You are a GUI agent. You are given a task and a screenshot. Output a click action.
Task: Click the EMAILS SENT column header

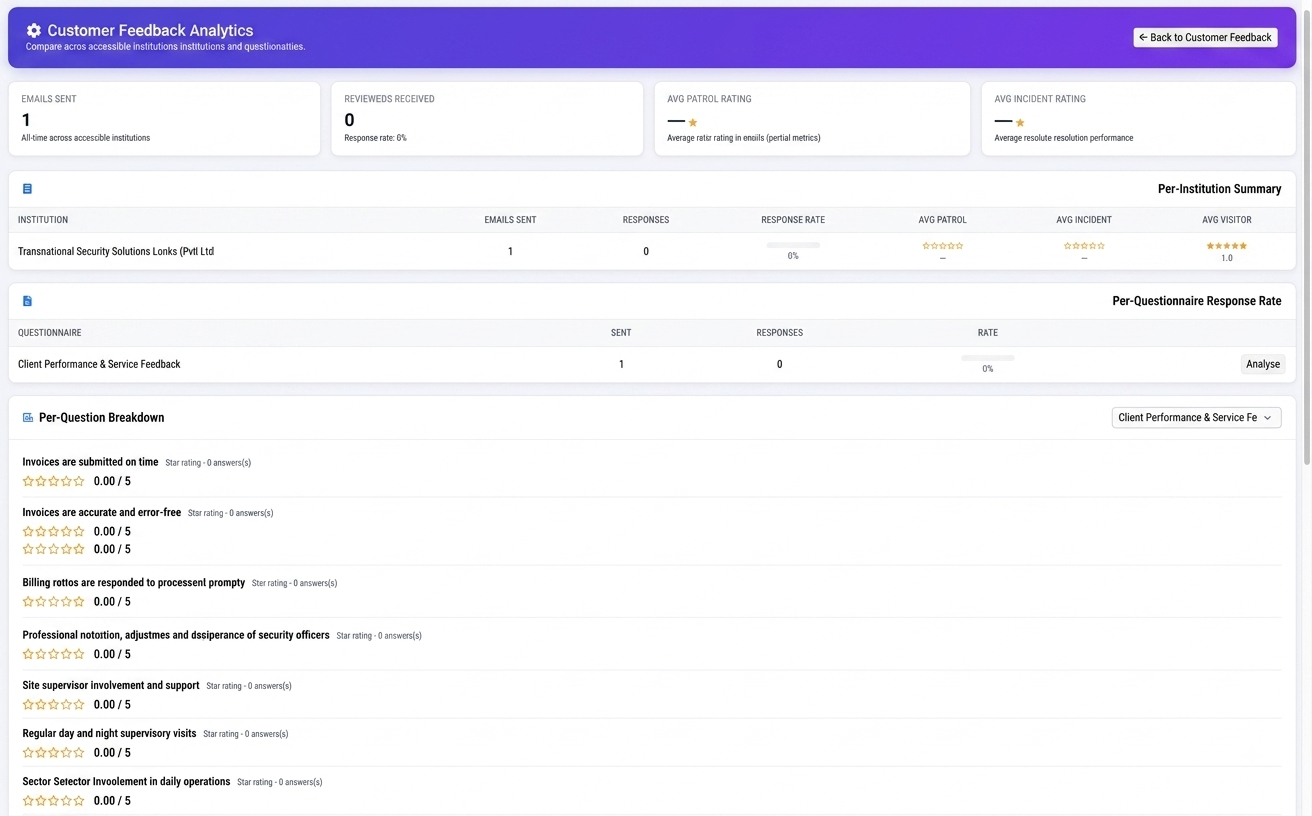click(510, 220)
